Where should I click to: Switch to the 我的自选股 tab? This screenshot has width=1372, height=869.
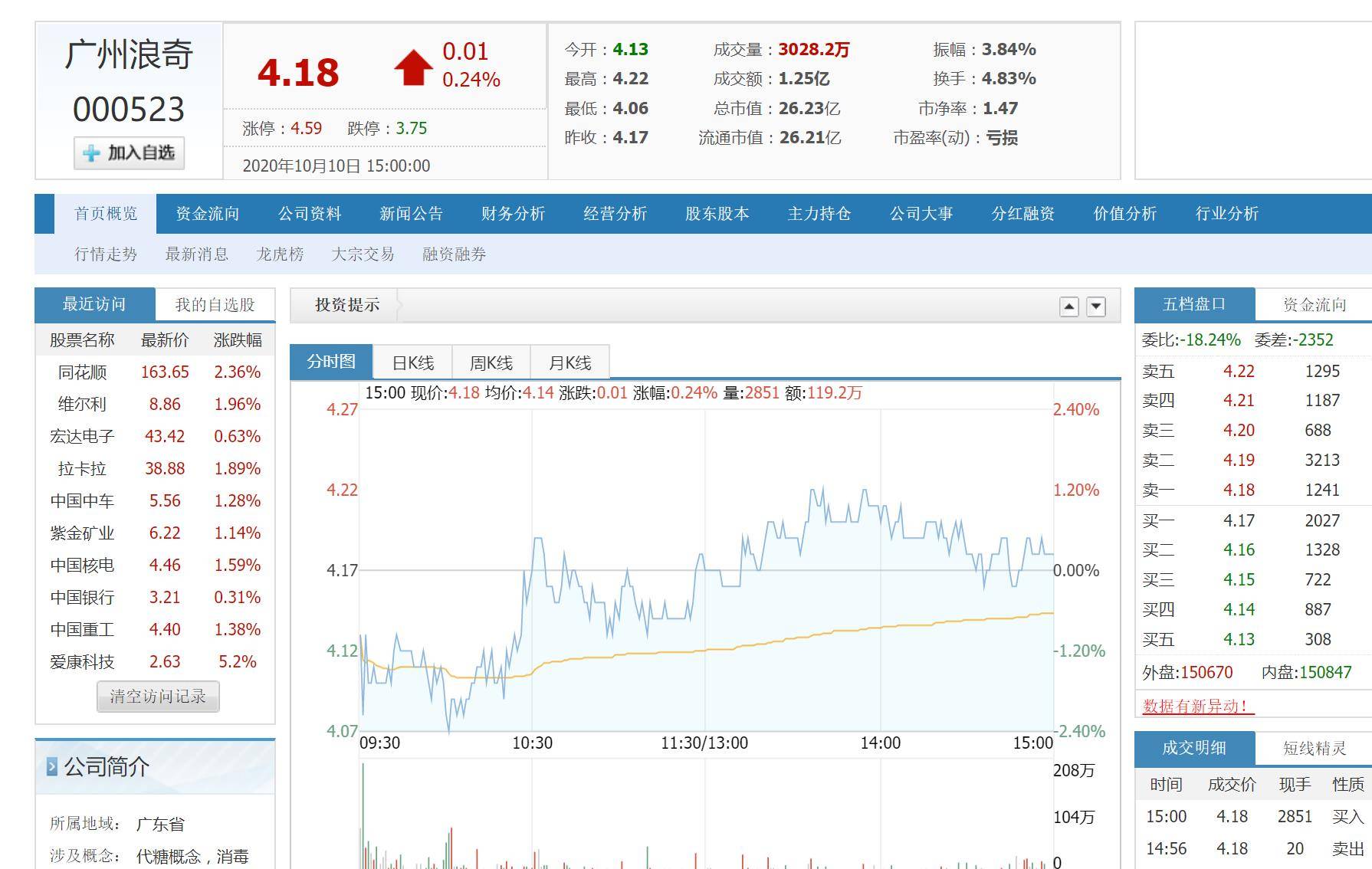pos(212,303)
